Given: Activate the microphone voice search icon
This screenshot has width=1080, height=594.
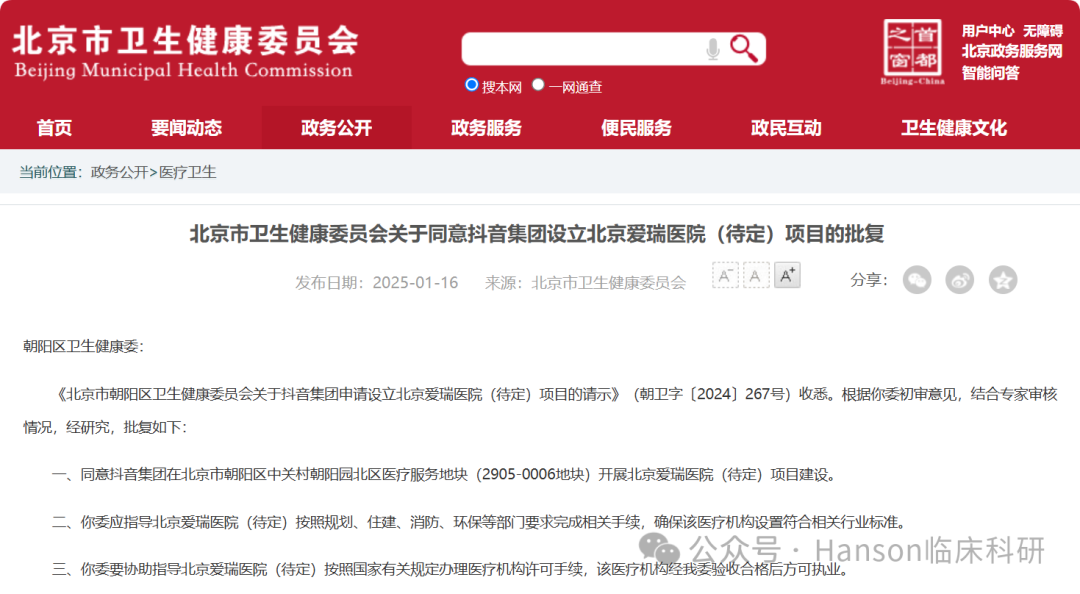Looking at the screenshot, I should point(713,49).
